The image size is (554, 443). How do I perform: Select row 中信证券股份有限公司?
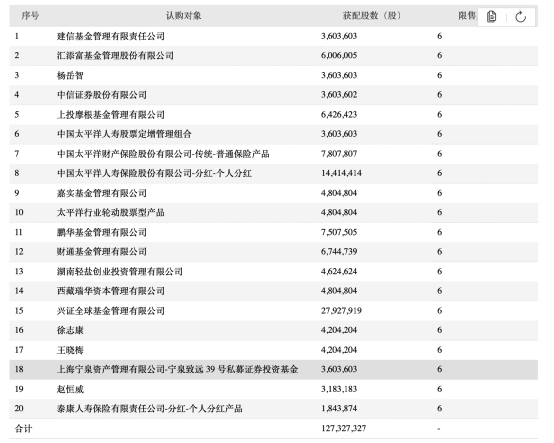click(274, 95)
